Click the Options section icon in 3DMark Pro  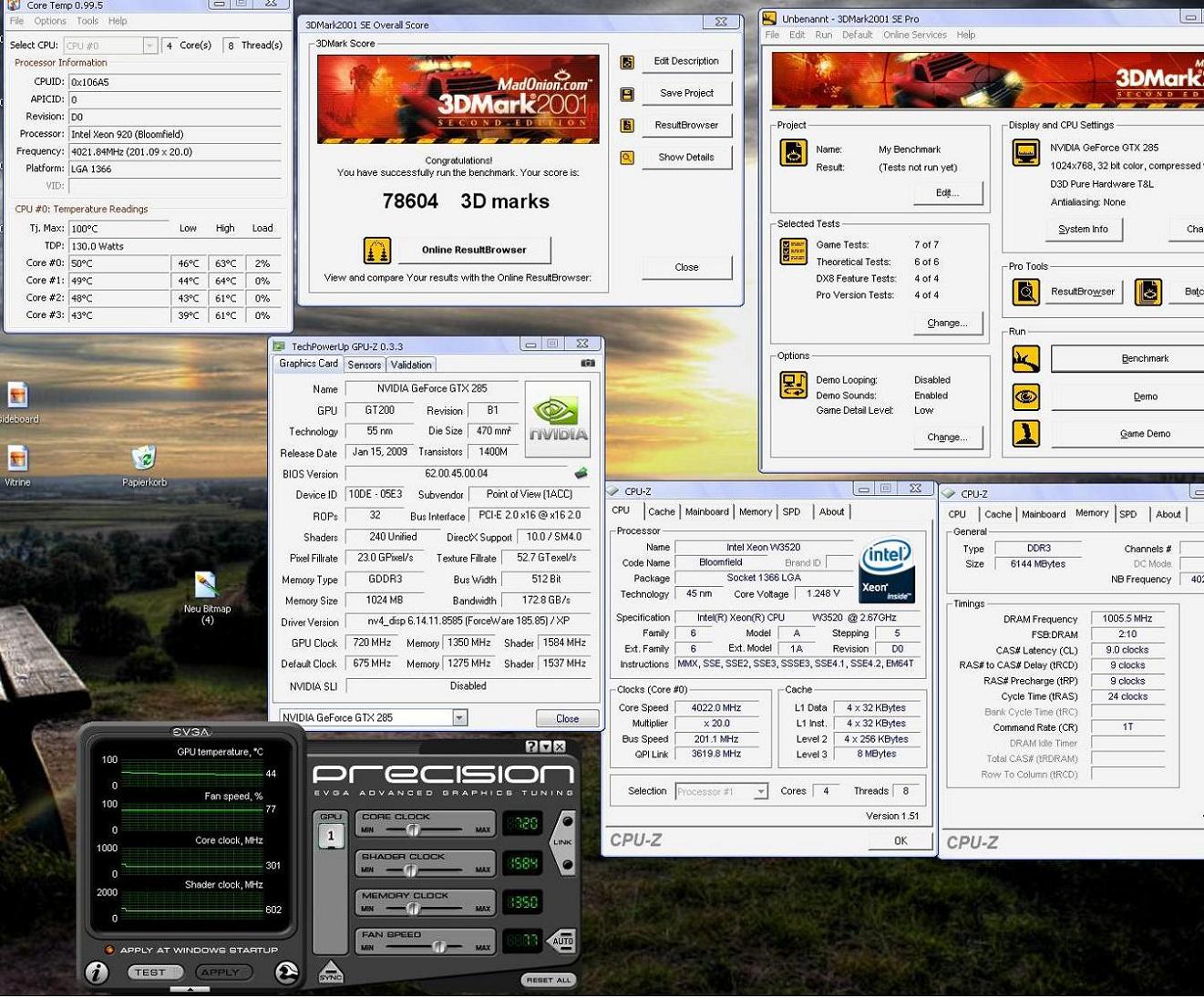point(793,385)
